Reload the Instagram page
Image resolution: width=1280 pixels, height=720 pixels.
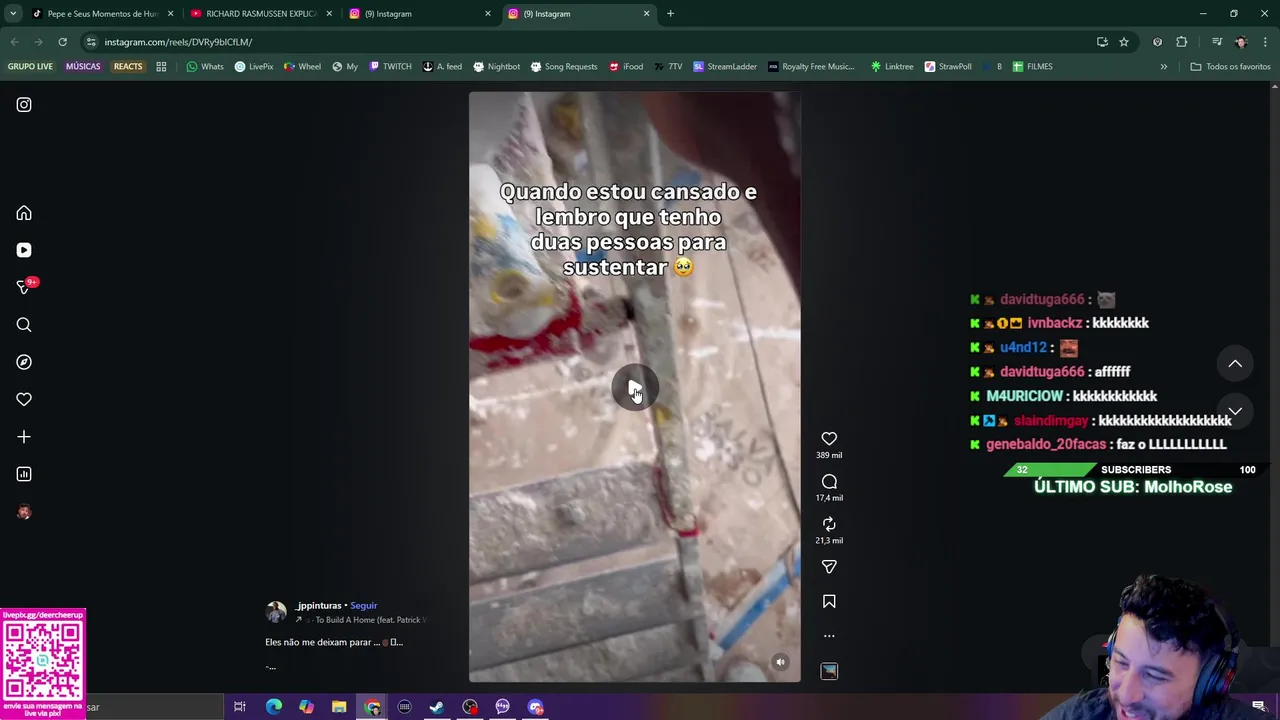pyautogui.click(x=62, y=42)
